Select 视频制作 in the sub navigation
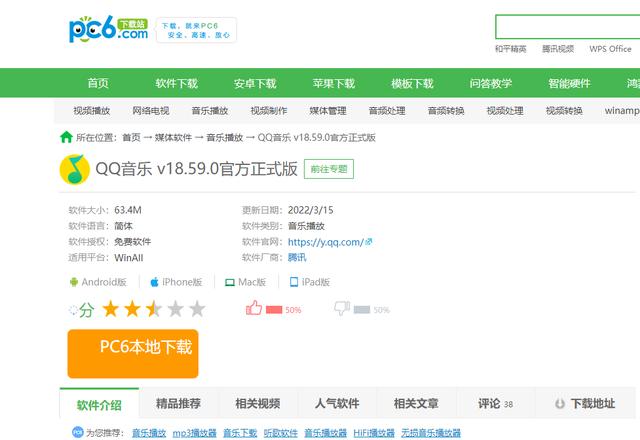The width and height of the screenshot is (640, 440). (x=269, y=111)
